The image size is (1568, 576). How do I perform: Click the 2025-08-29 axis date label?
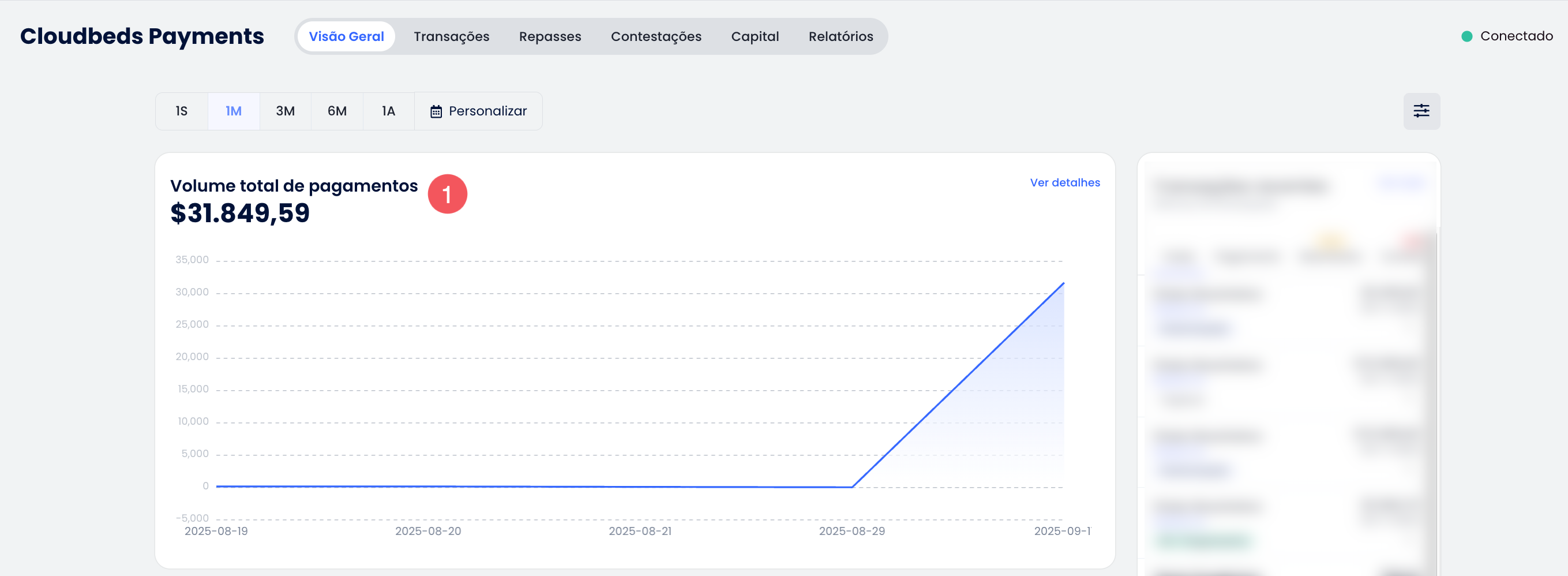coord(851,531)
